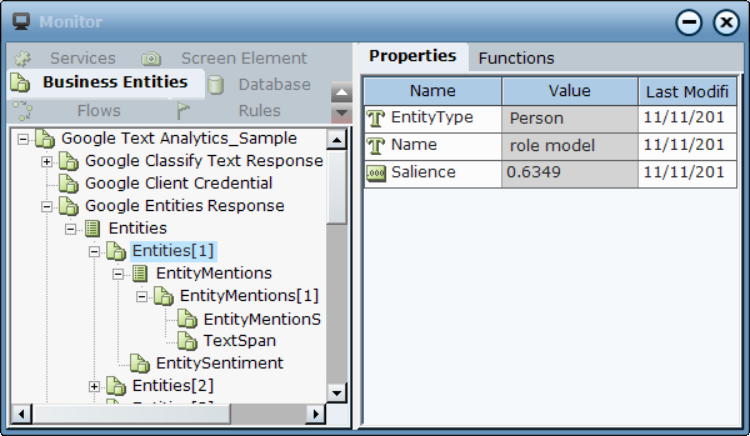Screen dimensions: 750x436
Task: Click the Rules flag icon
Action: (x=184, y=111)
